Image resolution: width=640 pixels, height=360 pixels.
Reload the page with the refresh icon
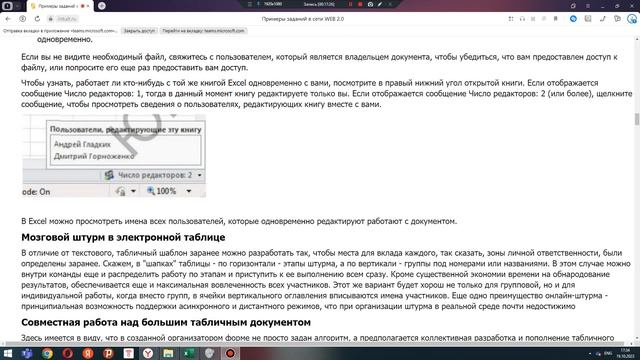click(37, 19)
